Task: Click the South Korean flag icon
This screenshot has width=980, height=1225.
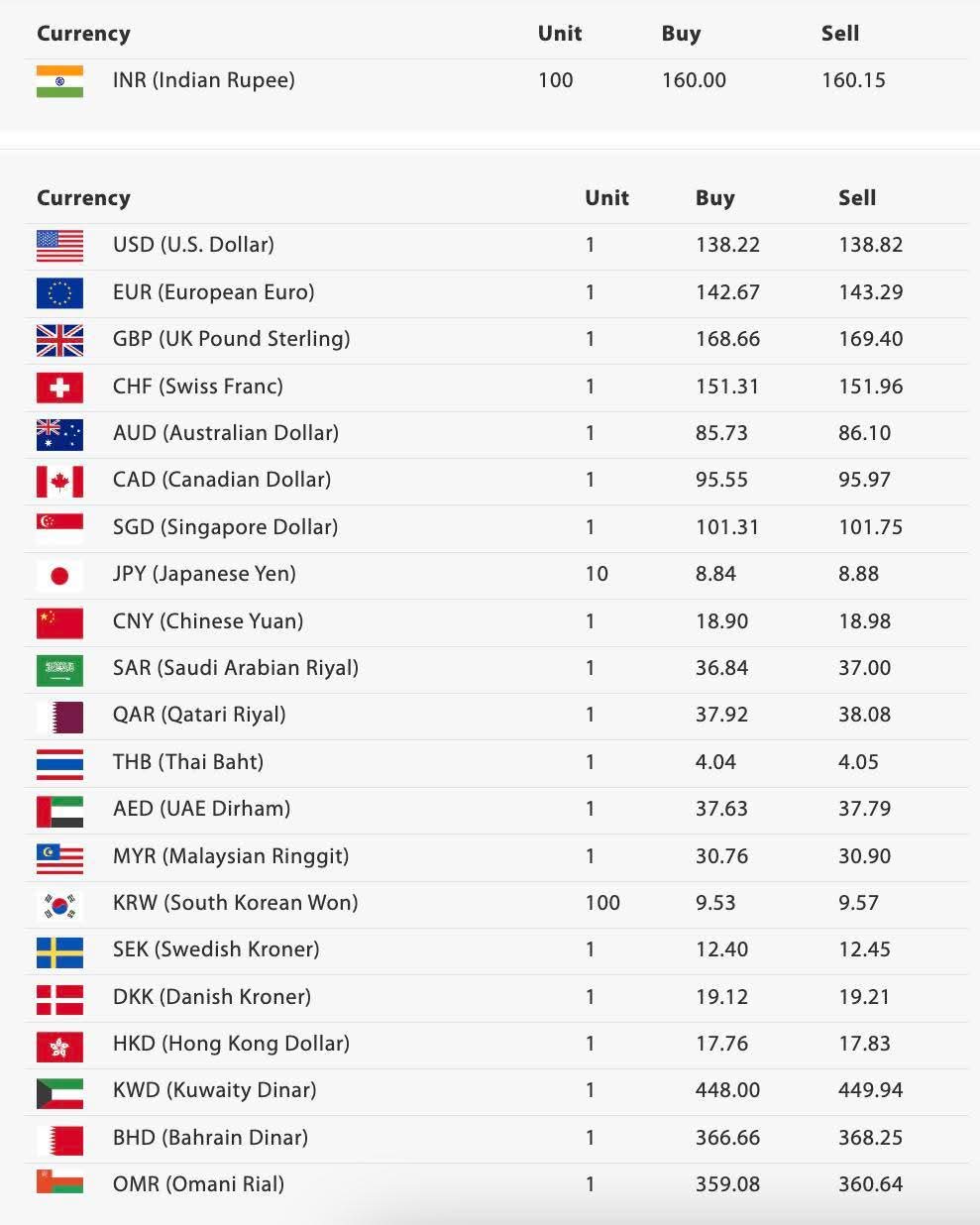Action: click(x=59, y=904)
